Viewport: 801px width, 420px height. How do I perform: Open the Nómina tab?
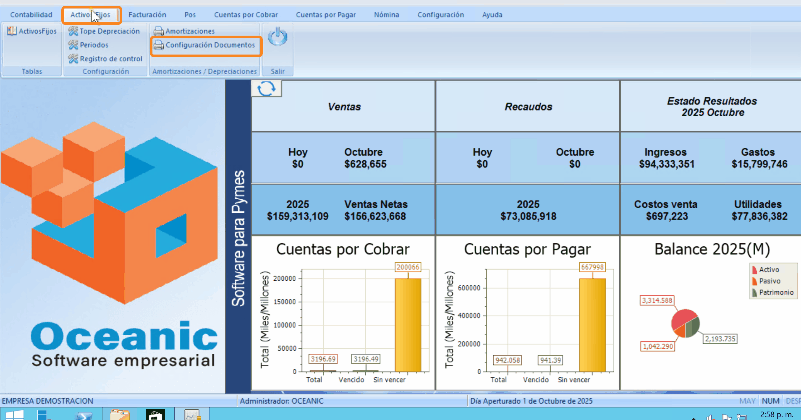click(386, 15)
